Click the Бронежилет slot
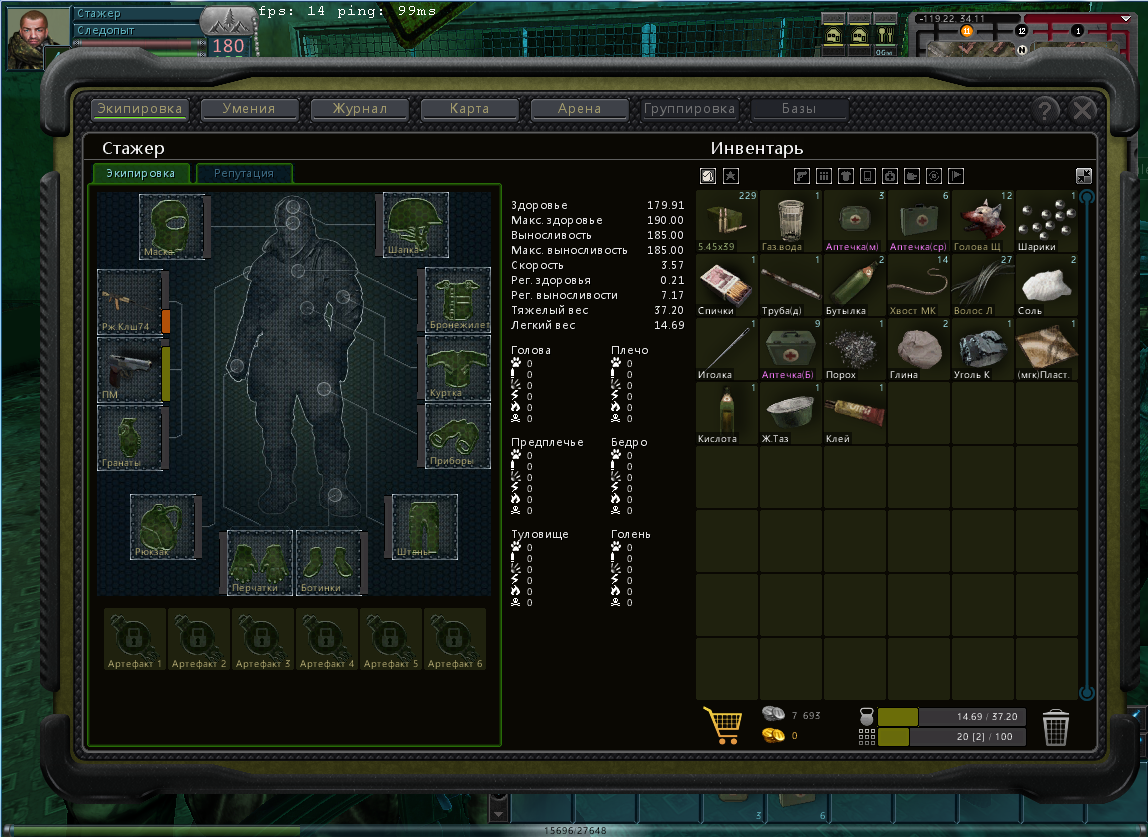The width and height of the screenshot is (1148, 837). tap(458, 300)
